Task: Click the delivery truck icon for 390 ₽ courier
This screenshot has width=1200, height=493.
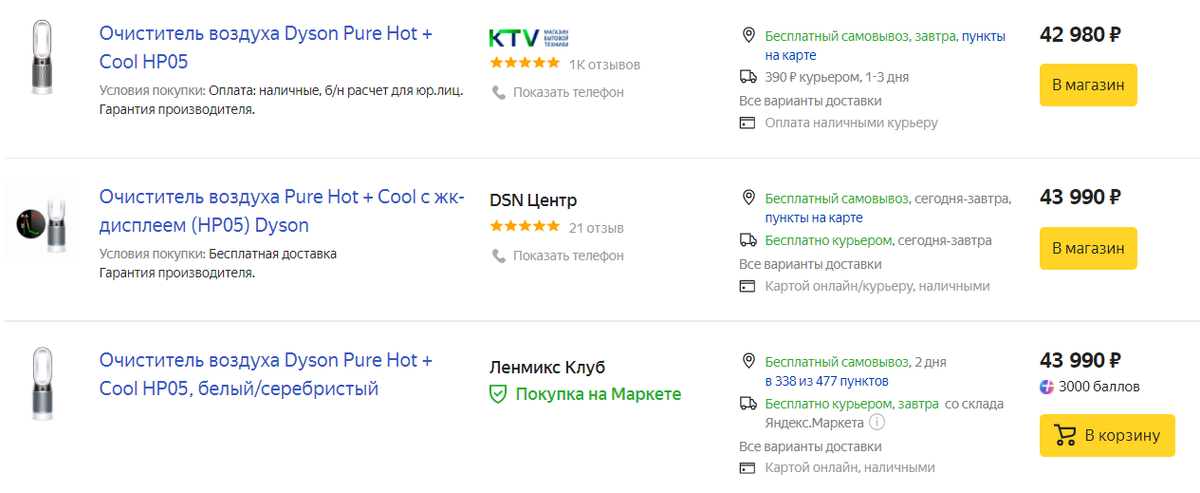Action: [x=748, y=77]
